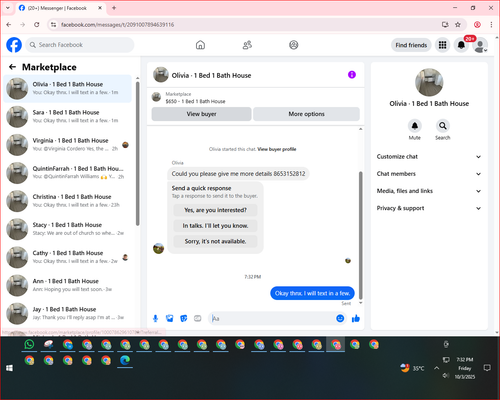Open the QuintinFarrah conversation
500x400 pixels.
(x=68, y=173)
